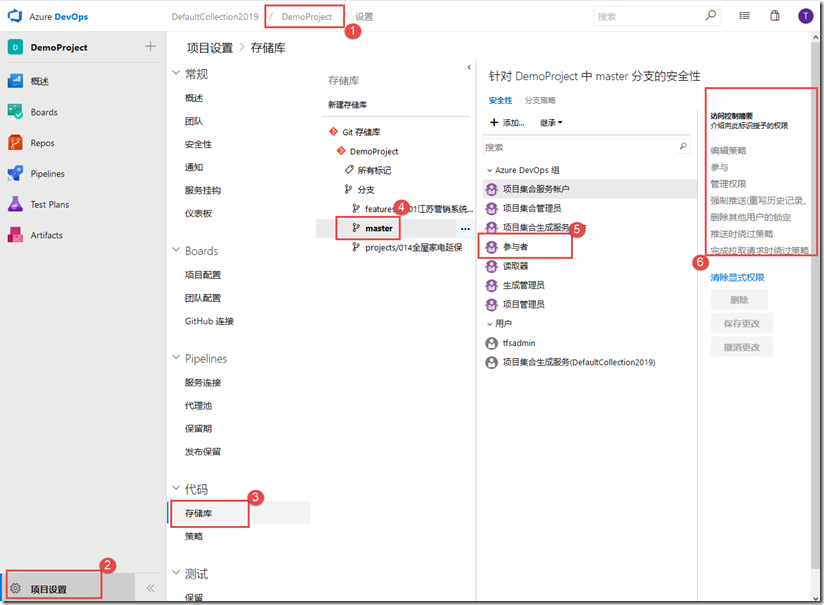
Task: Open DemoProject breadcrumb link
Action: pyautogui.click(x=306, y=17)
